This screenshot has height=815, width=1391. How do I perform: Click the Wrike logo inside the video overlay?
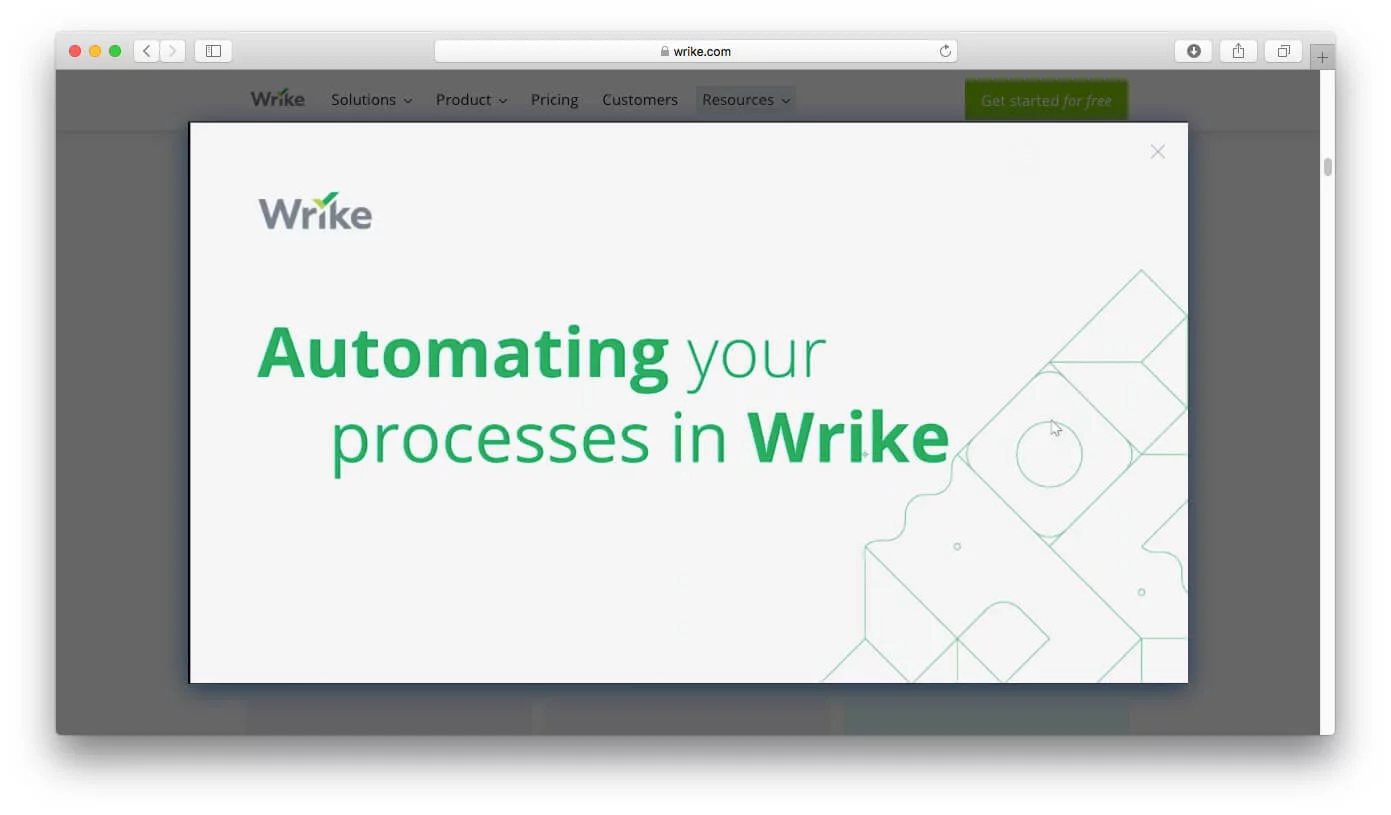(314, 211)
